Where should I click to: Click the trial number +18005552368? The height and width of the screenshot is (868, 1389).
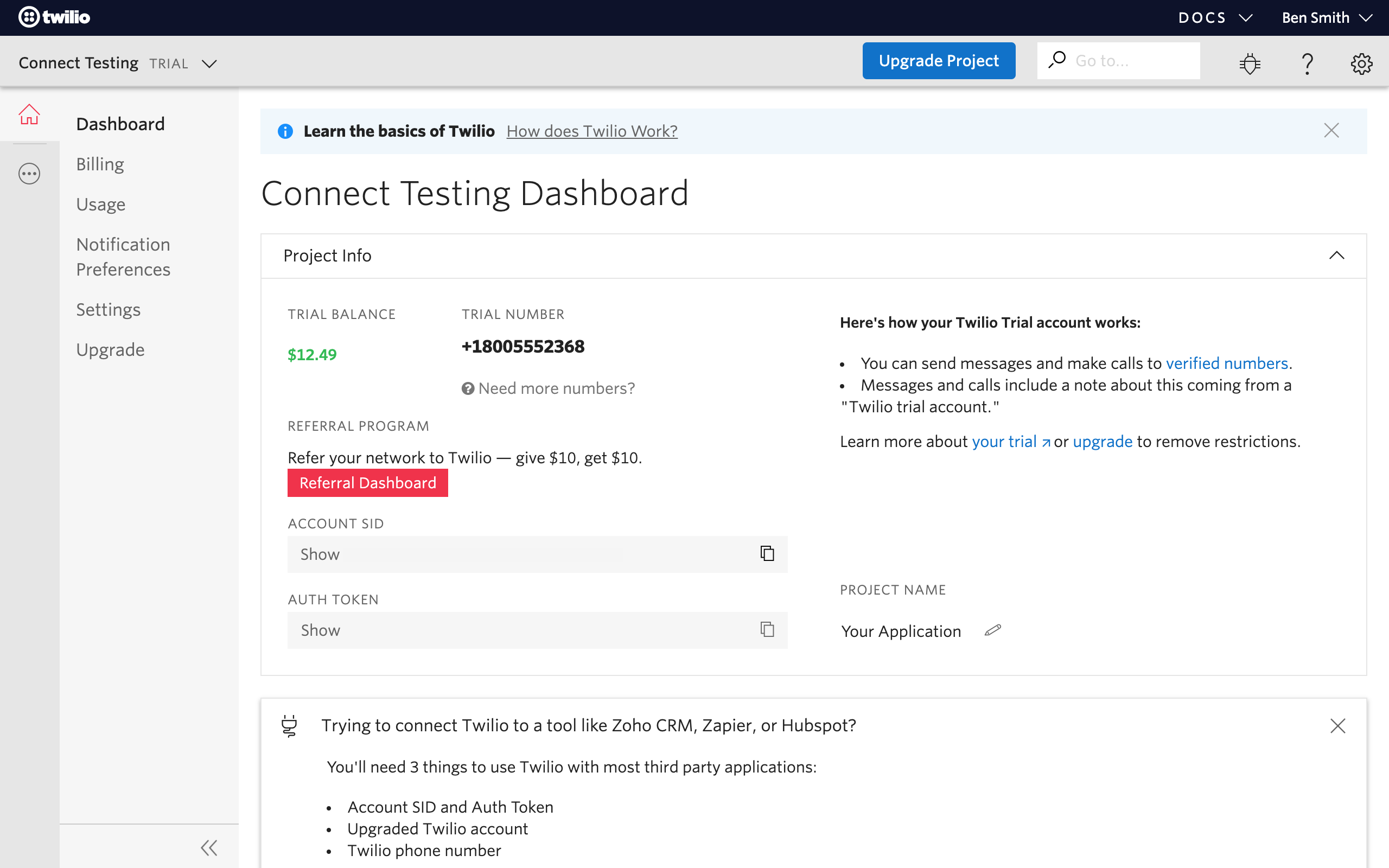[x=523, y=347]
